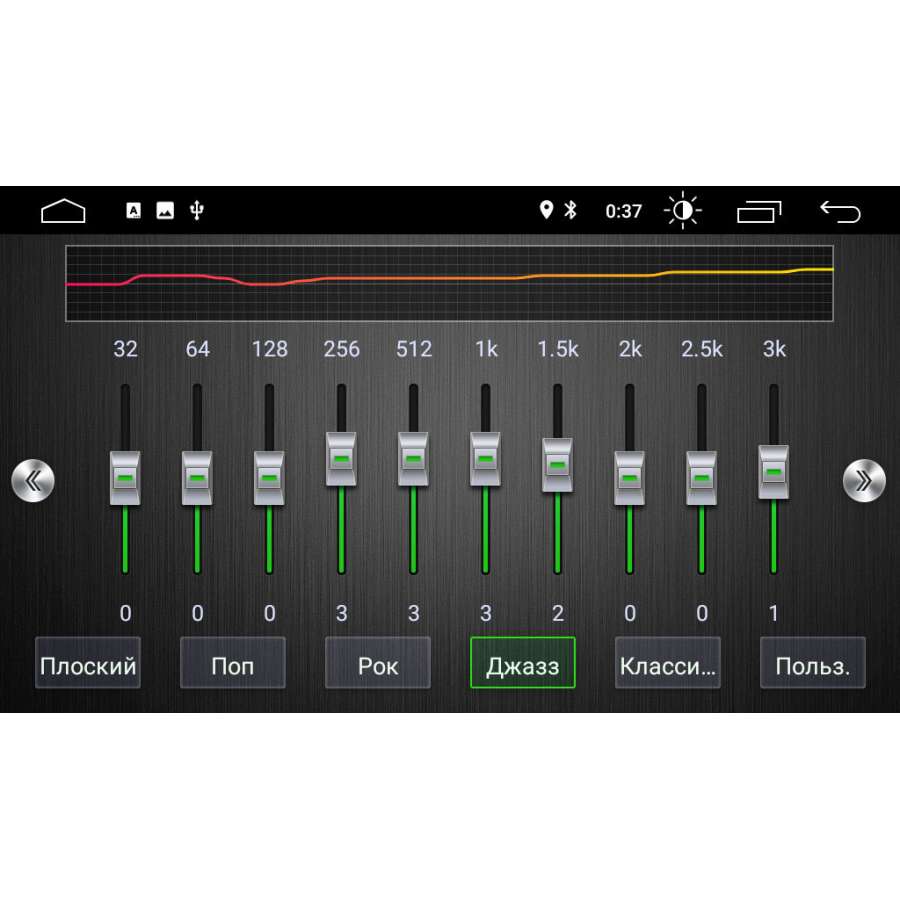The height and width of the screenshot is (900, 900).
Task: Tap the gain value 2 under 1.5k
Action: tap(558, 614)
